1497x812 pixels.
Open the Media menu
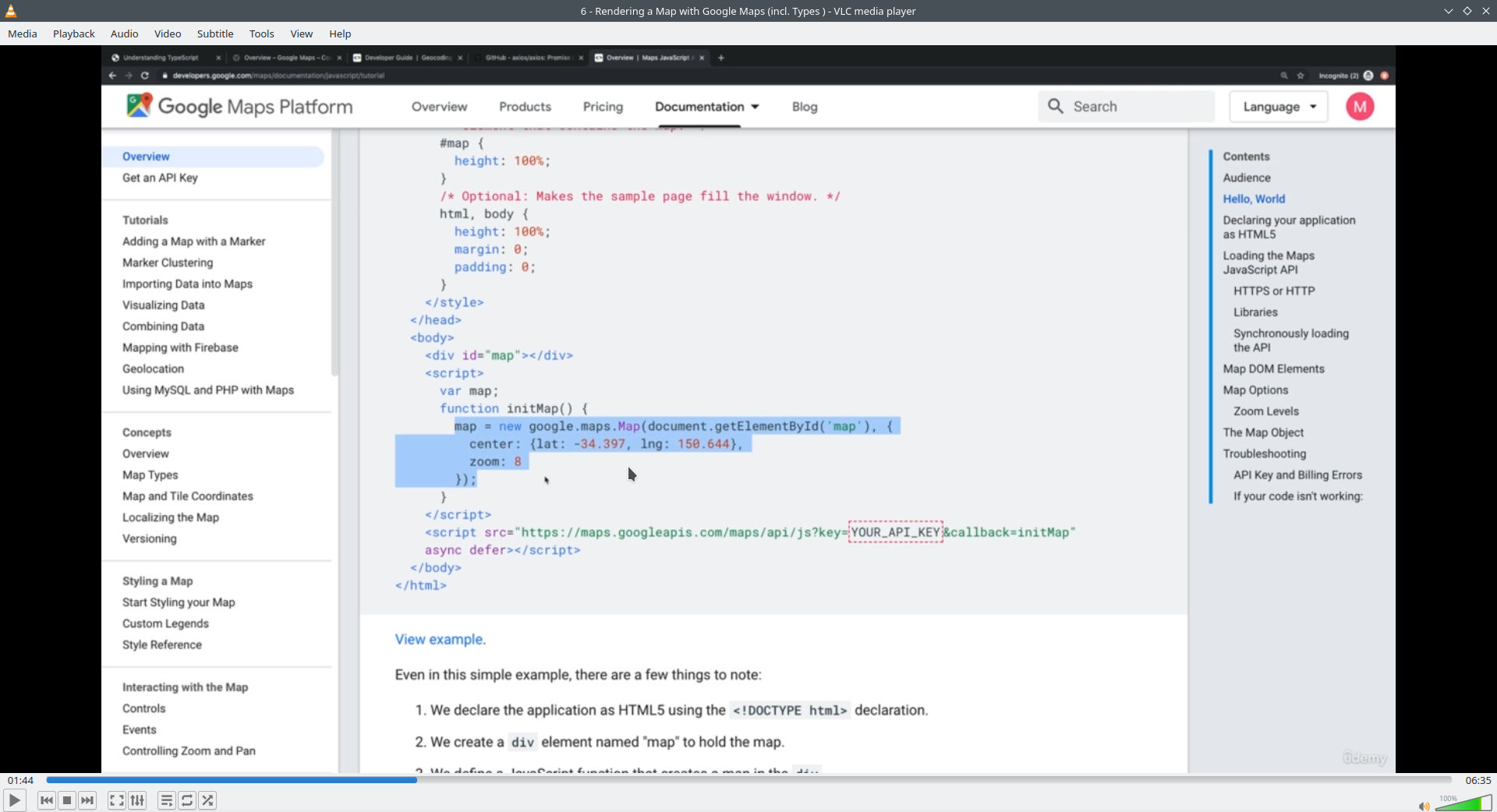[23, 34]
